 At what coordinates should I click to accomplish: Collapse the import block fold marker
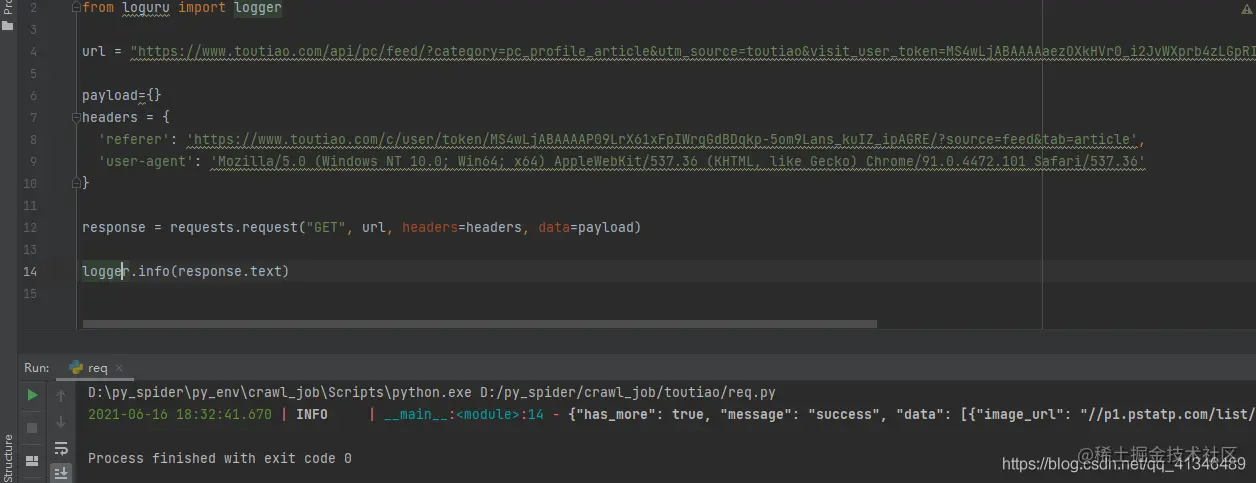tap(77, 8)
